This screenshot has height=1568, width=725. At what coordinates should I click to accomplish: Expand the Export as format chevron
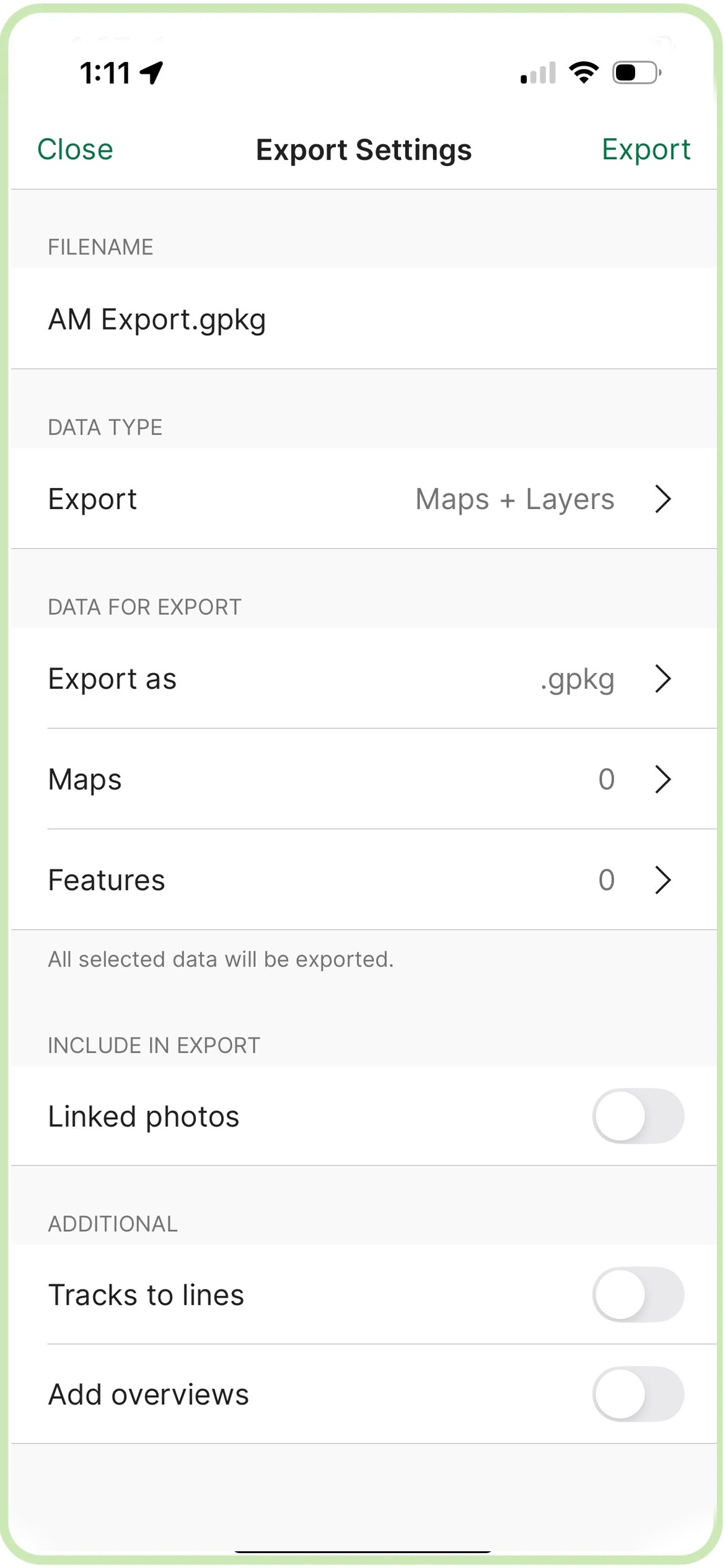(663, 679)
